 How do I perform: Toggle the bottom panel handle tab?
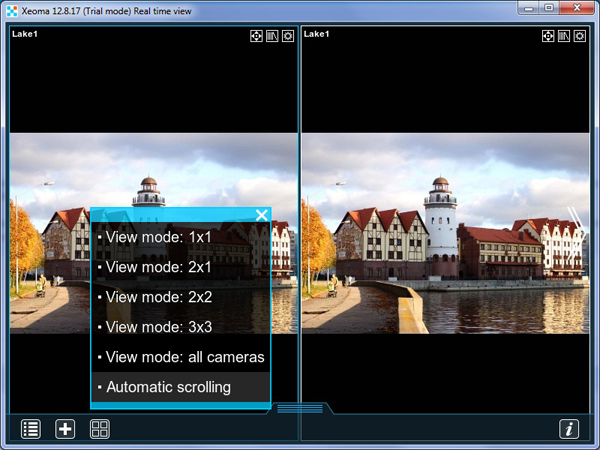(300, 409)
